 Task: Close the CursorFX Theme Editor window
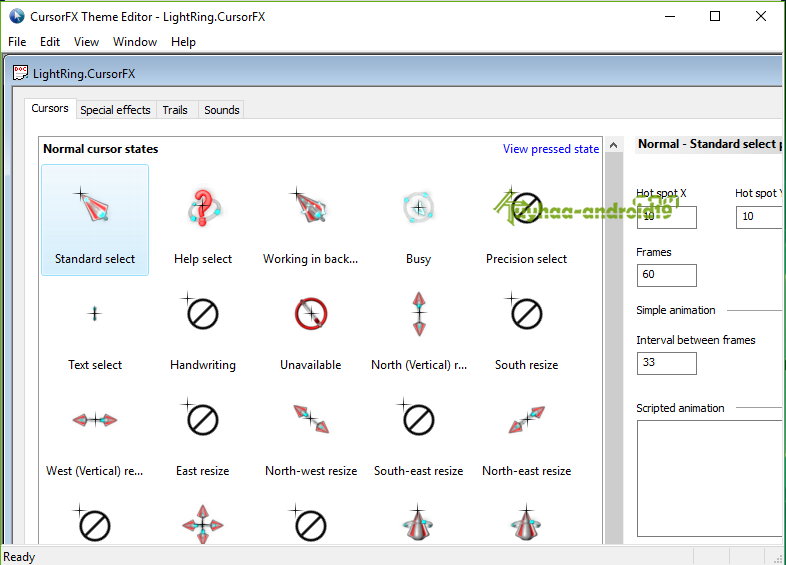tap(760, 16)
